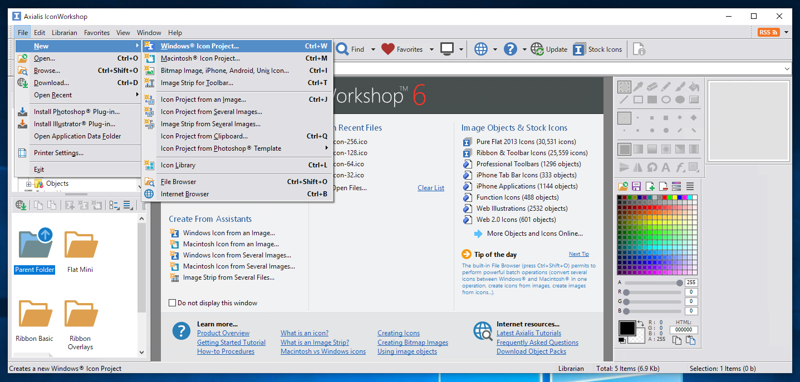Choose Windows® Icon Project menu item

237,46
